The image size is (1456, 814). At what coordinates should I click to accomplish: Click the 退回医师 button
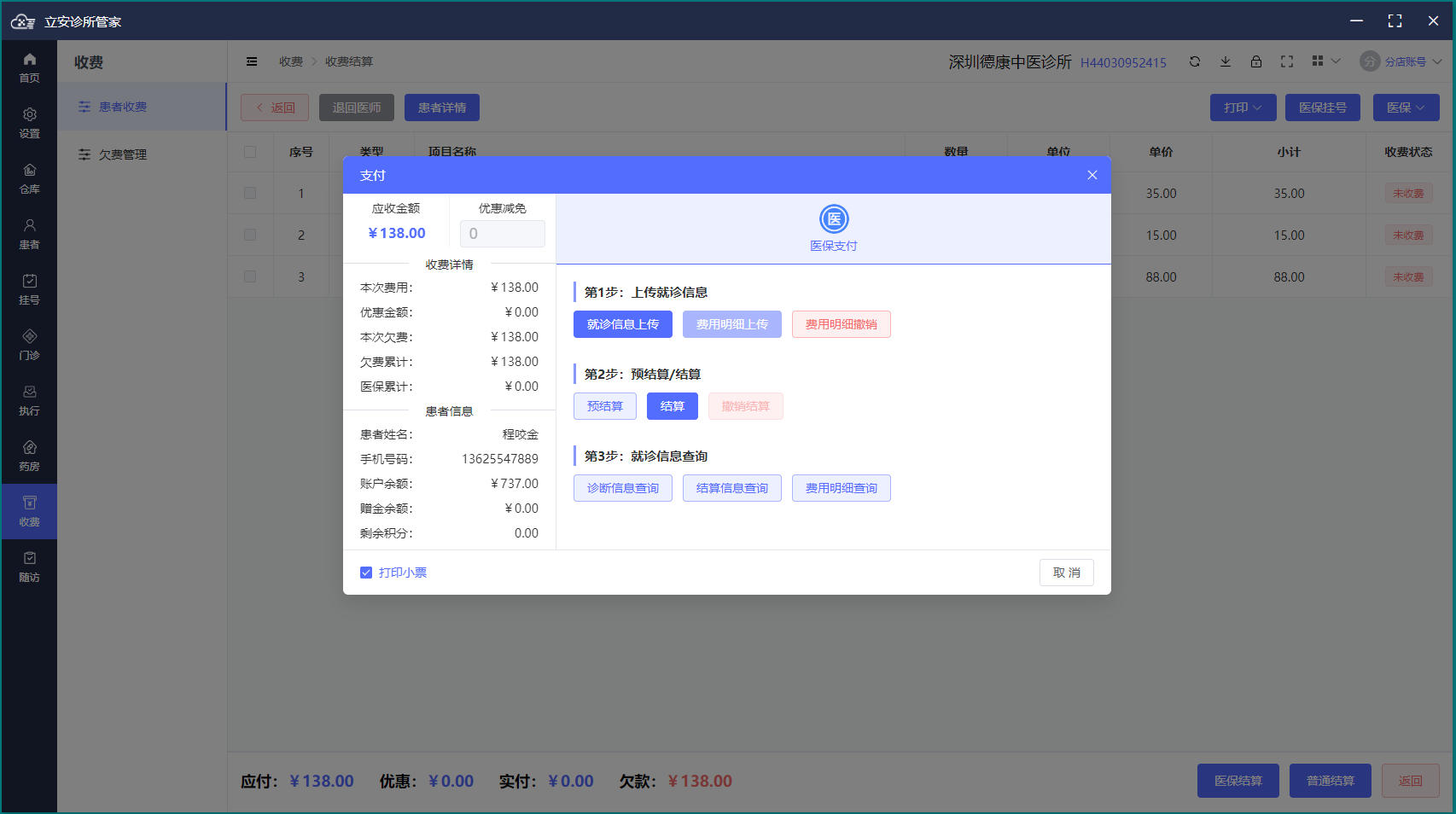(357, 108)
